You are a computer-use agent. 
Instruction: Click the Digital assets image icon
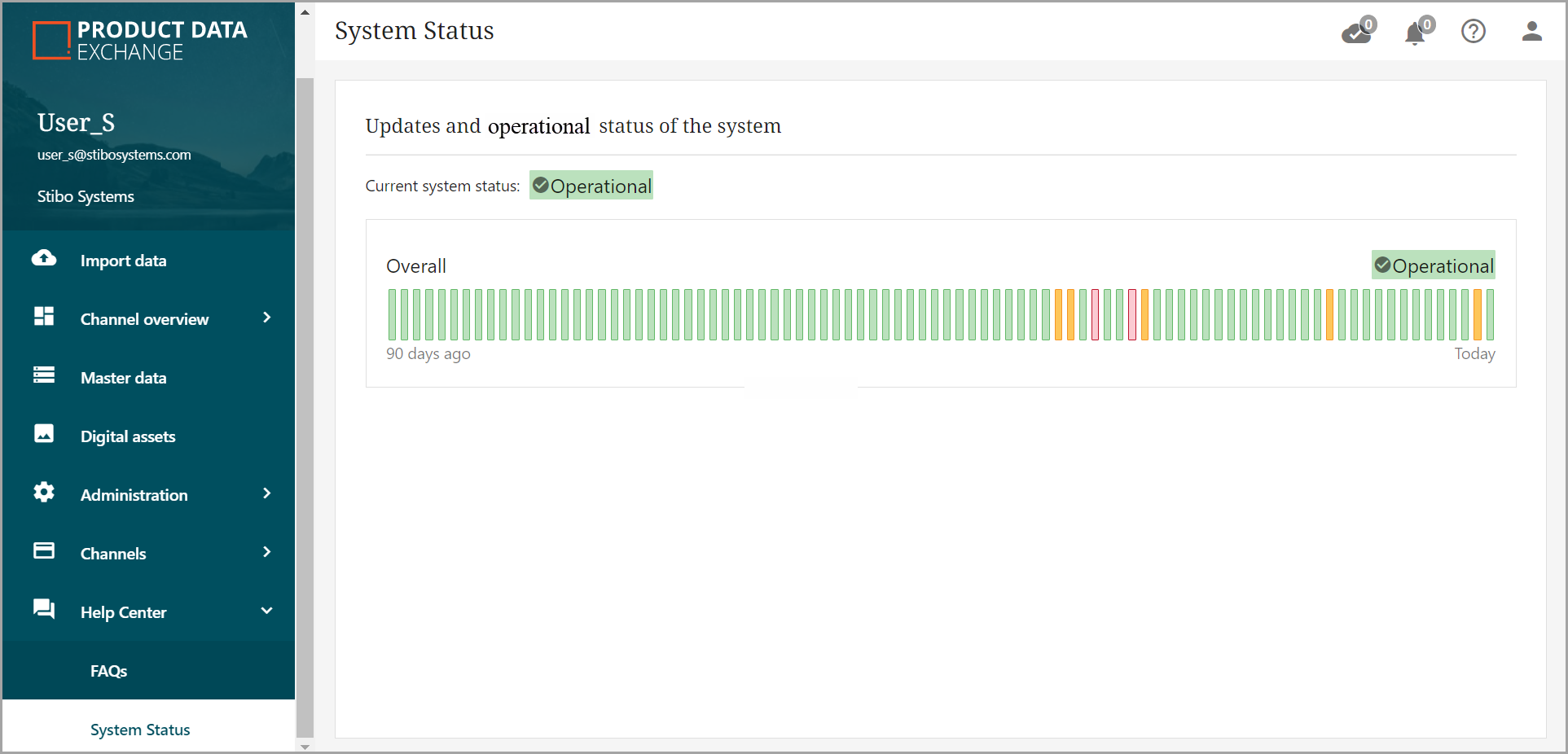pos(44,434)
